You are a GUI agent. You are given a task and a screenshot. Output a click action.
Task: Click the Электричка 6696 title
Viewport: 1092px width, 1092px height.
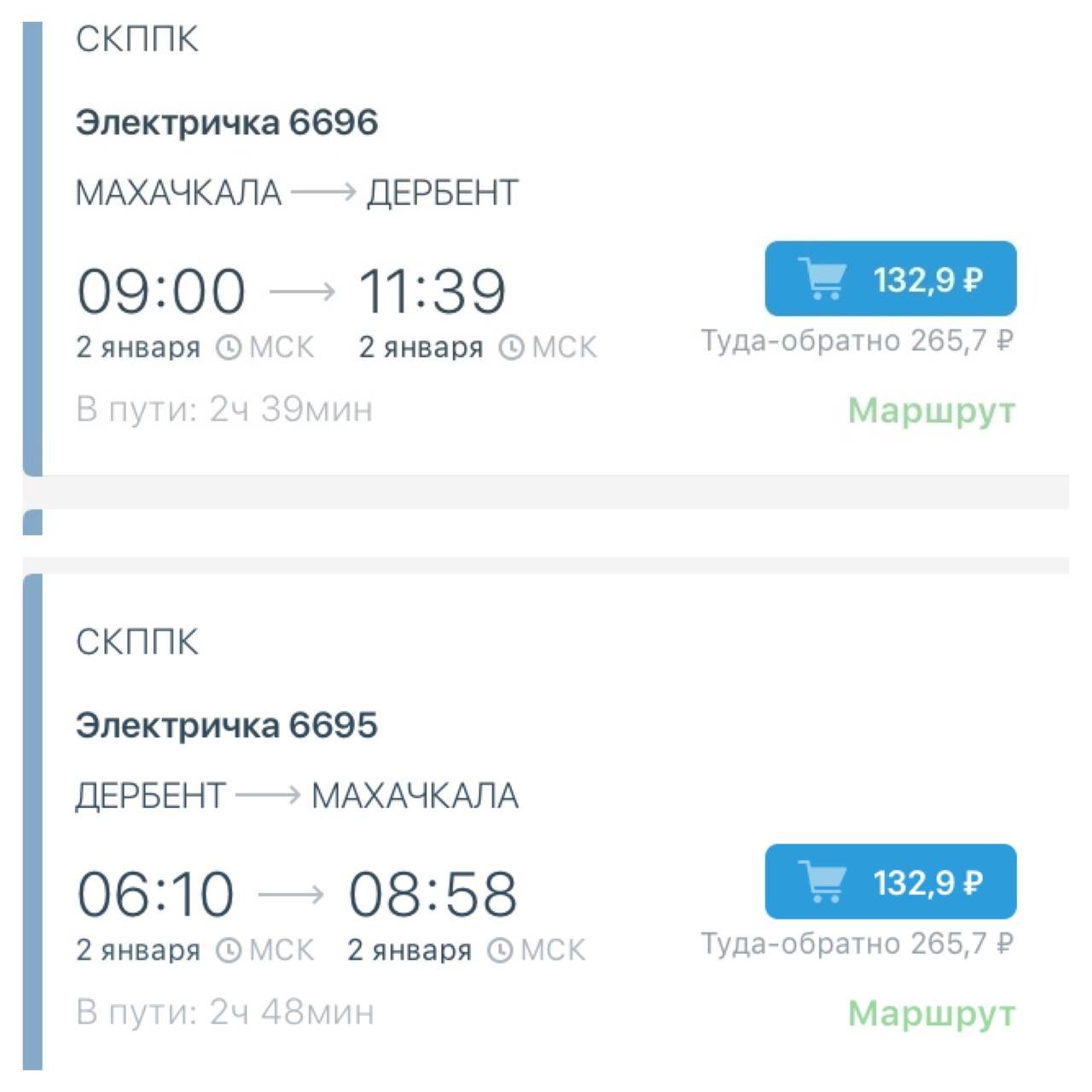tap(226, 123)
